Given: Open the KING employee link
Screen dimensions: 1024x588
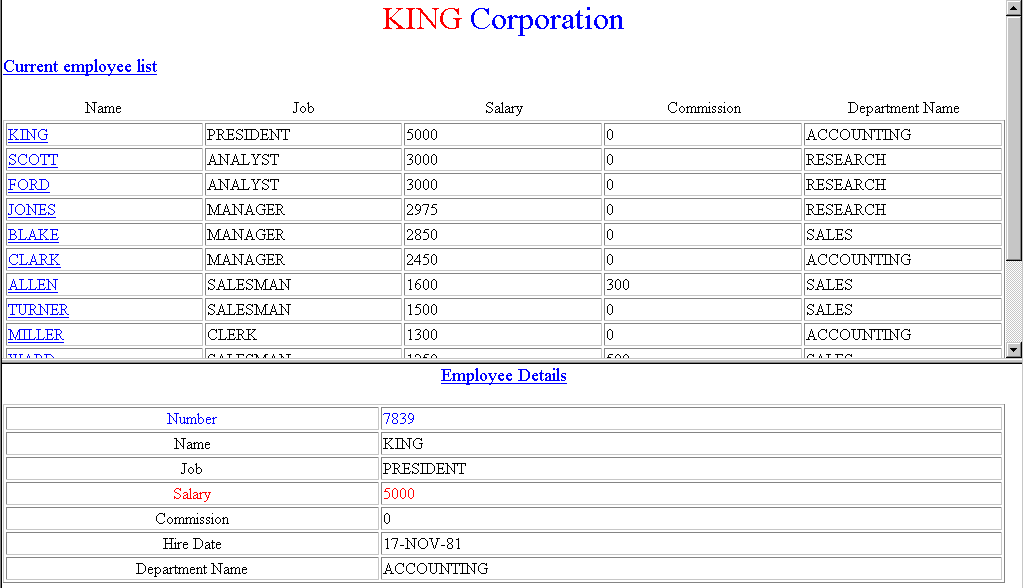Looking at the screenshot, I should coord(28,135).
